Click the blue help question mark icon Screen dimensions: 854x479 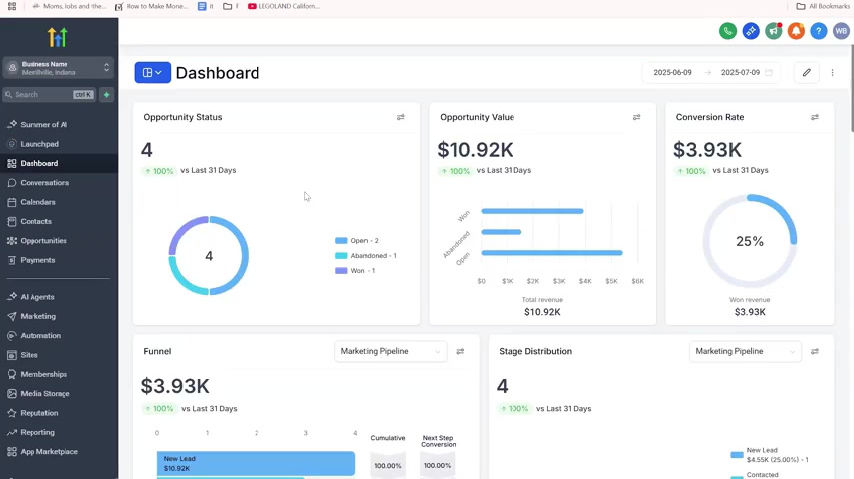pyautogui.click(x=819, y=31)
